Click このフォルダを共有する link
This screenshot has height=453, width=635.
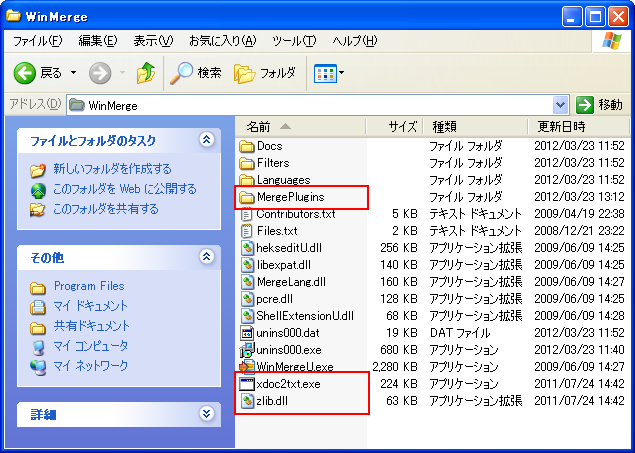(106, 209)
